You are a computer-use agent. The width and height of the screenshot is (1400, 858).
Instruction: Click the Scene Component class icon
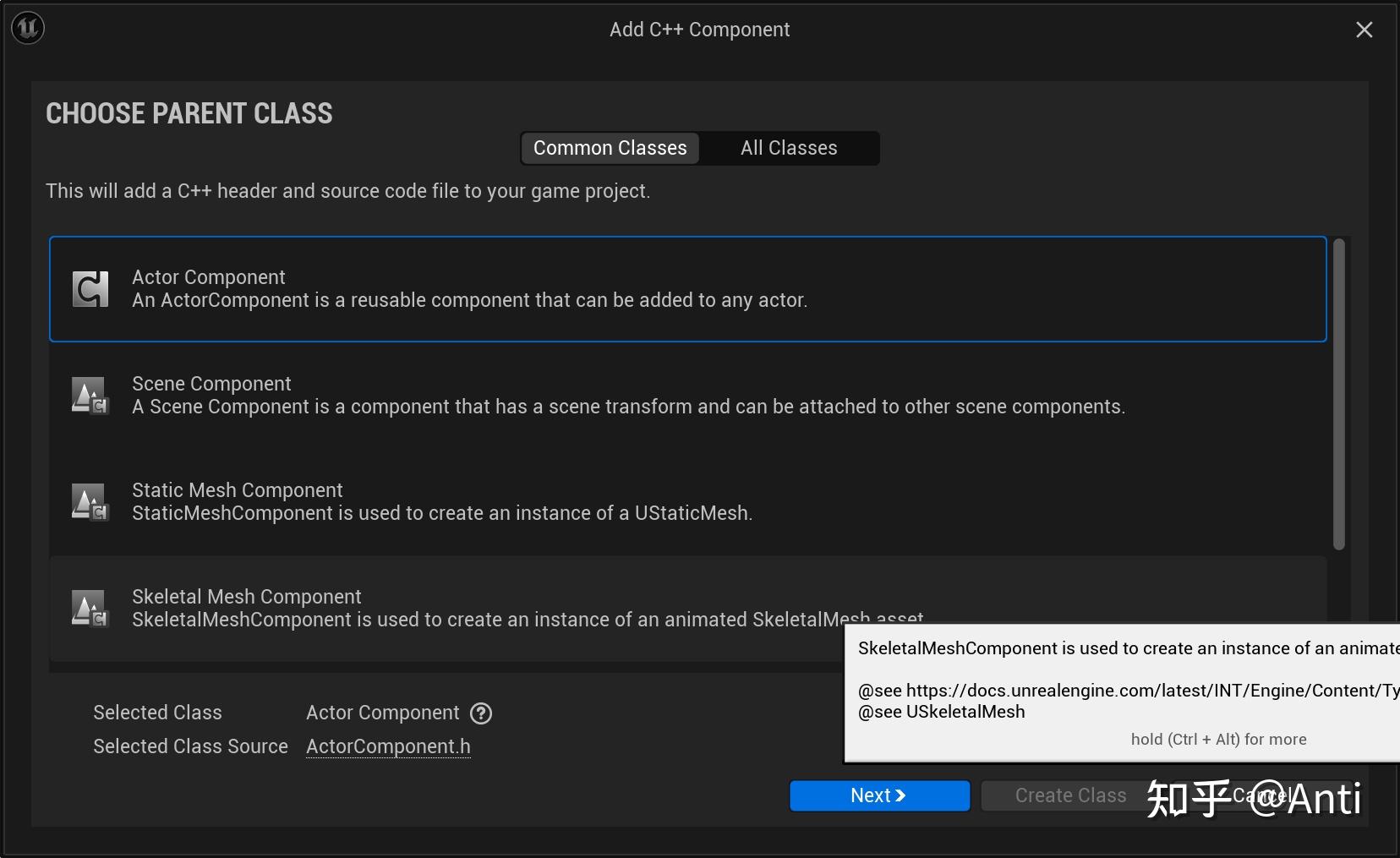tap(90, 396)
